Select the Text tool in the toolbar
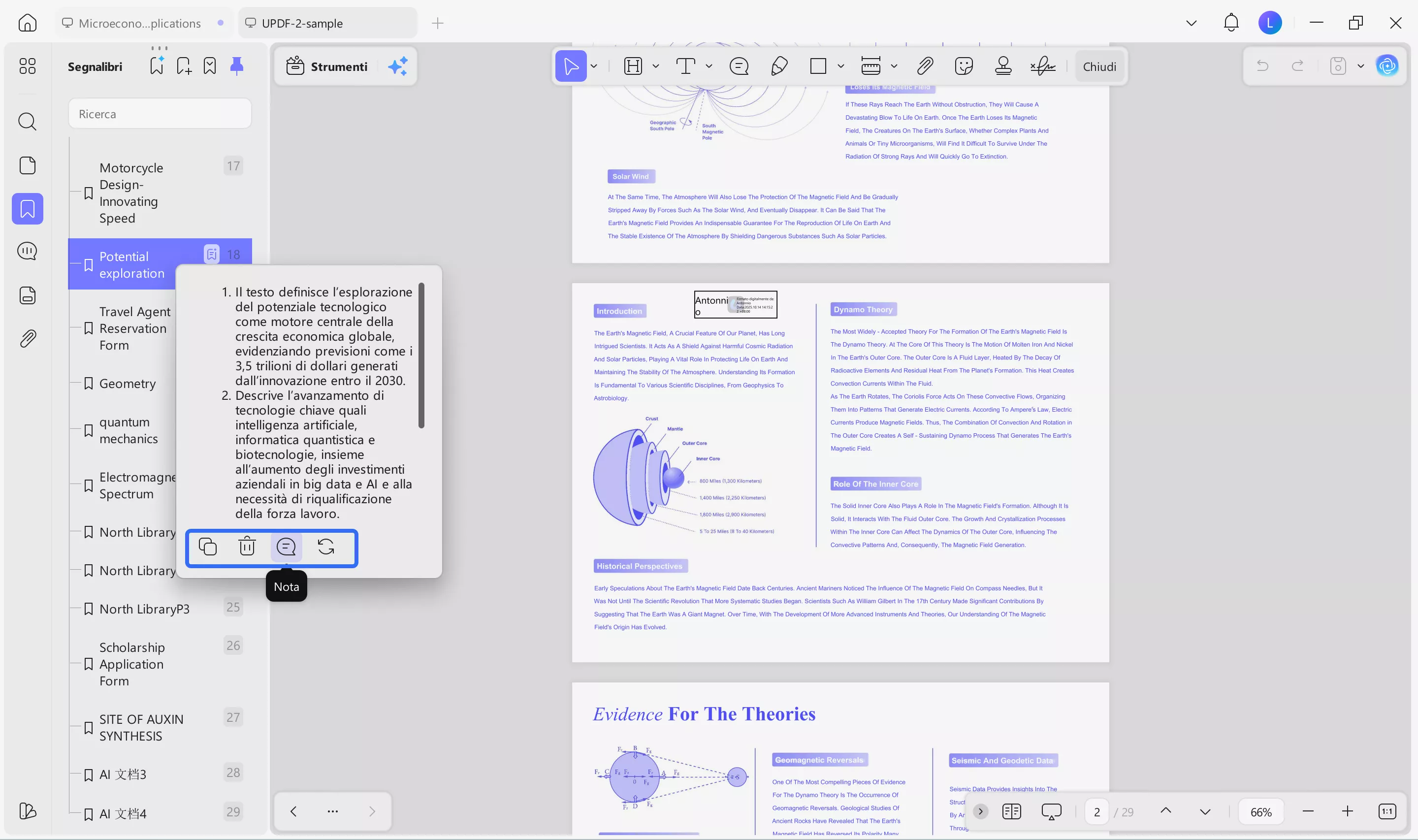The height and width of the screenshot is (840, 1418). tap(686, 65)
